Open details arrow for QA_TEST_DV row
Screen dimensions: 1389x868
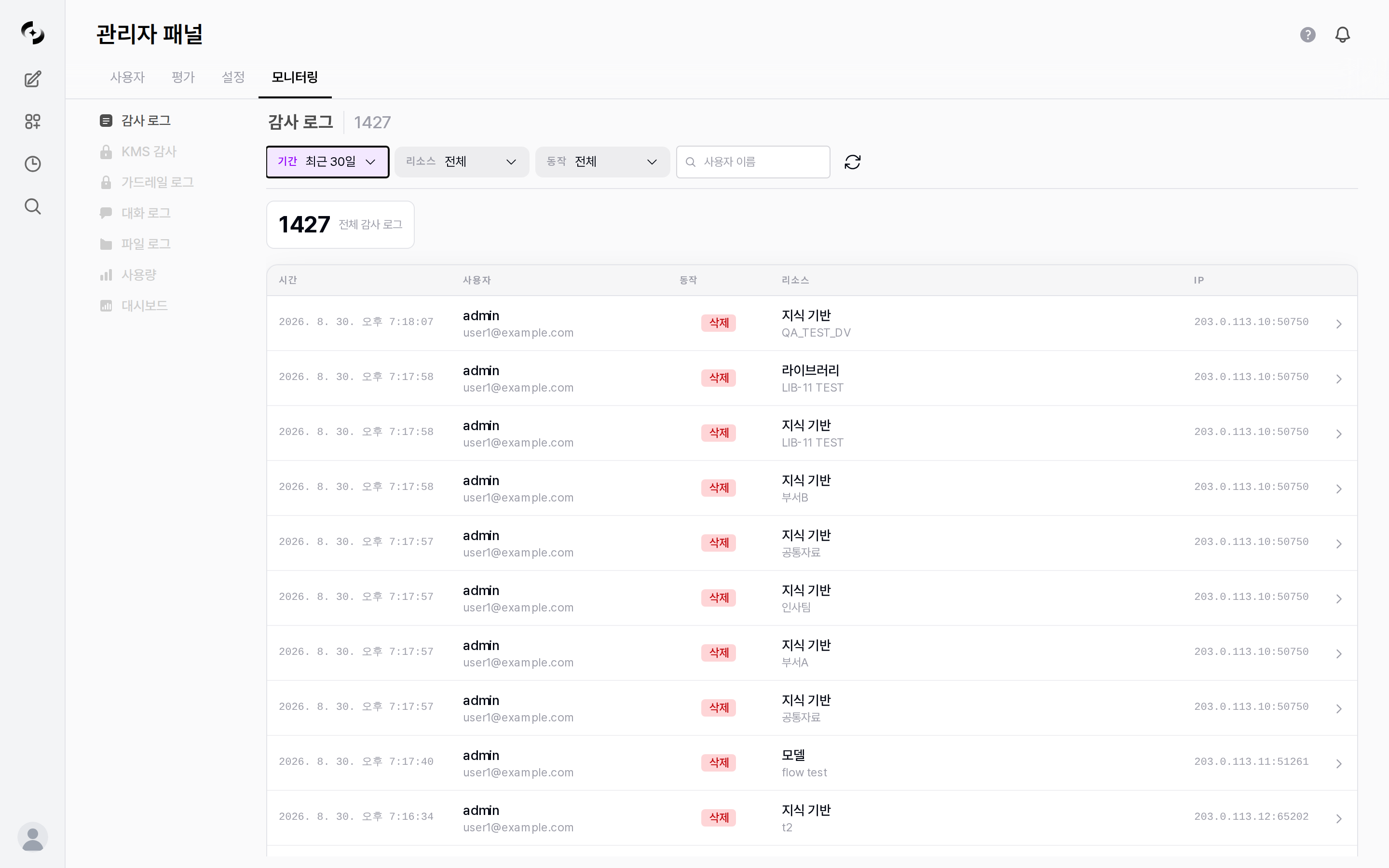tap(1338, 324)
